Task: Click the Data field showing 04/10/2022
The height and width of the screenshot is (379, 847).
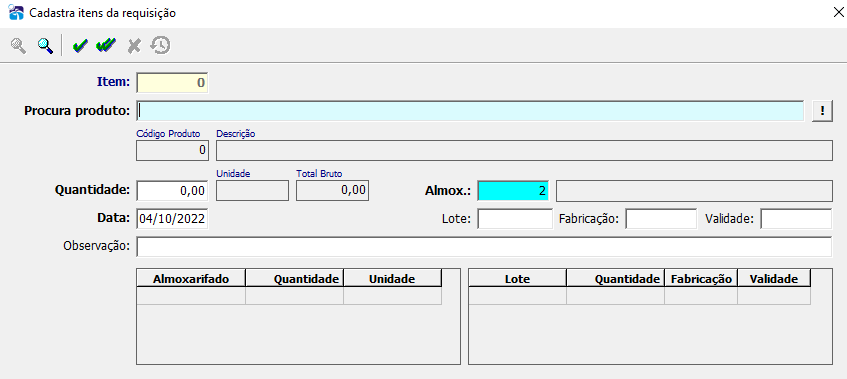Action: click(x=172, y=219)
